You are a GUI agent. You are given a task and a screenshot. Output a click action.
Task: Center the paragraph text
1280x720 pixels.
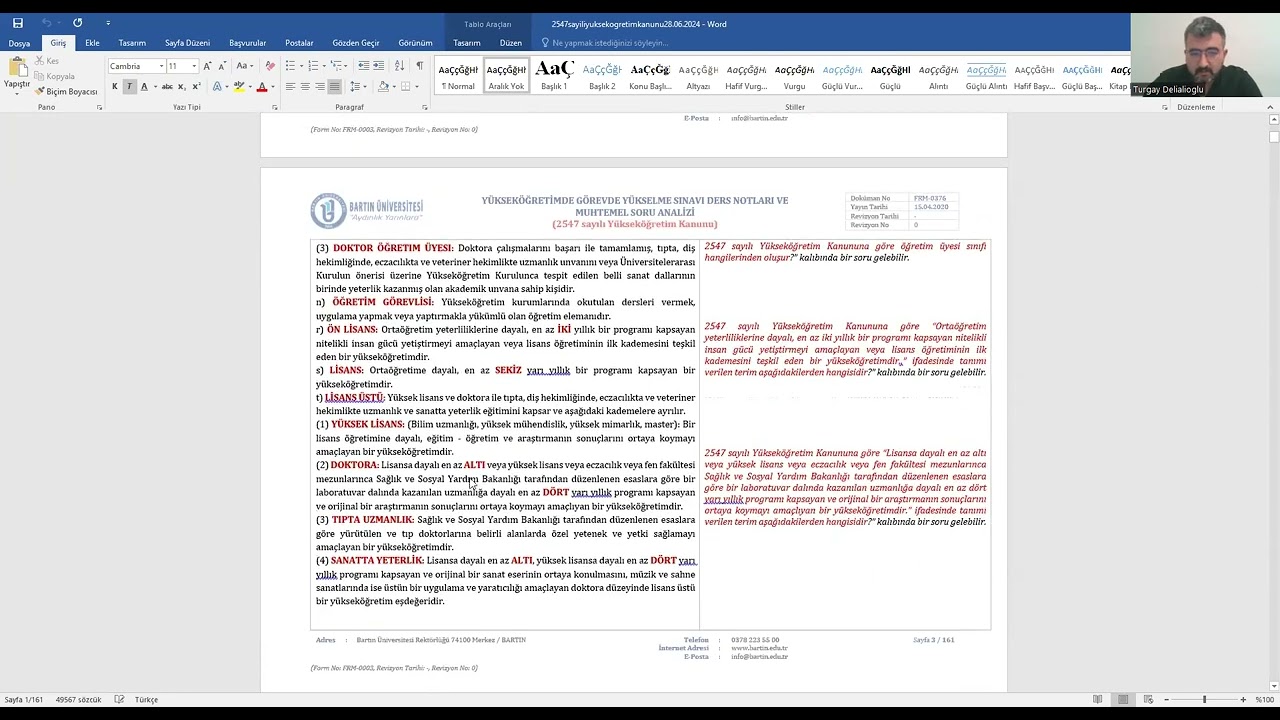pyautogui.click(x=305, y=87)
